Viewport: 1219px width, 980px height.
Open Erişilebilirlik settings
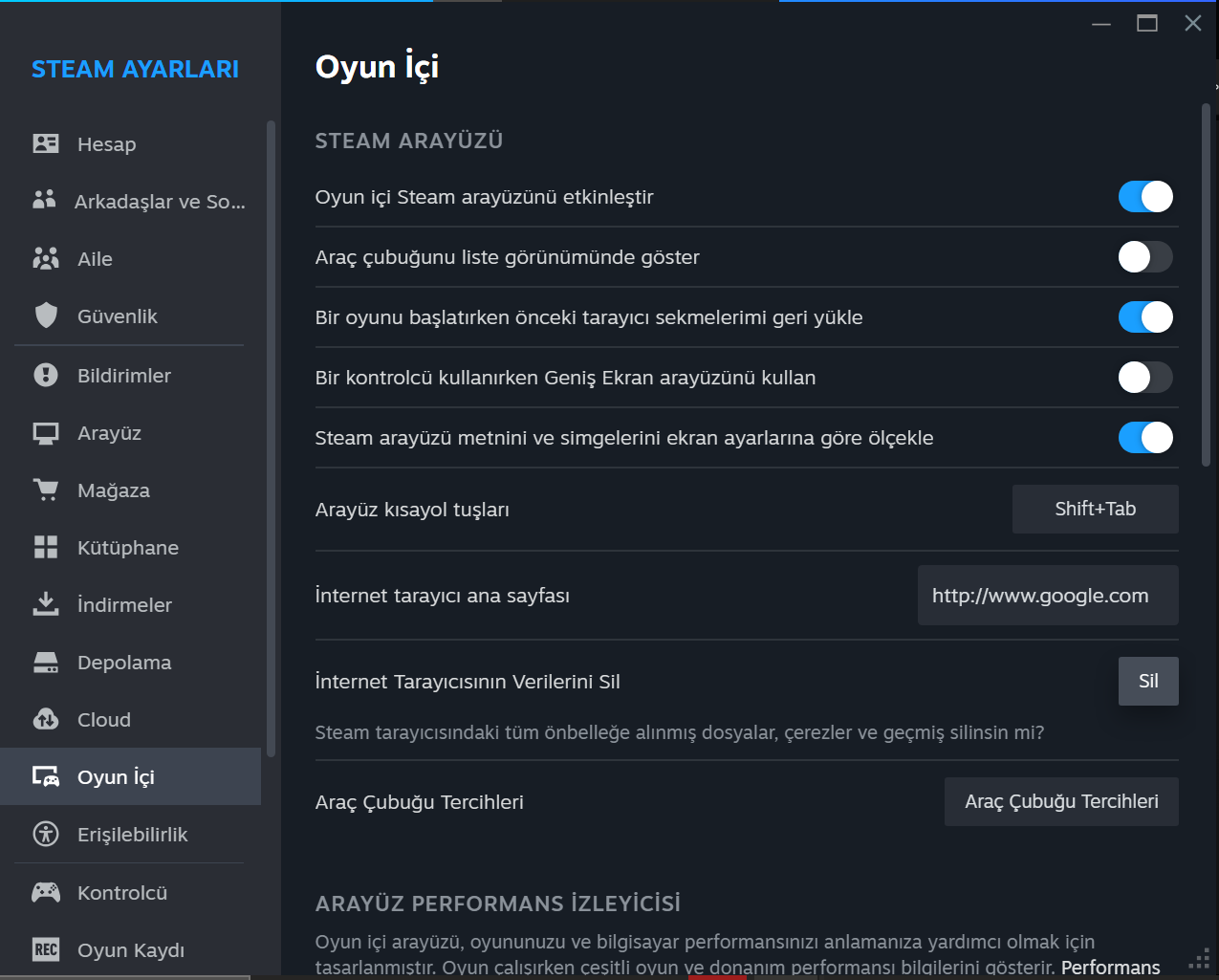click(x=130, y=835)
